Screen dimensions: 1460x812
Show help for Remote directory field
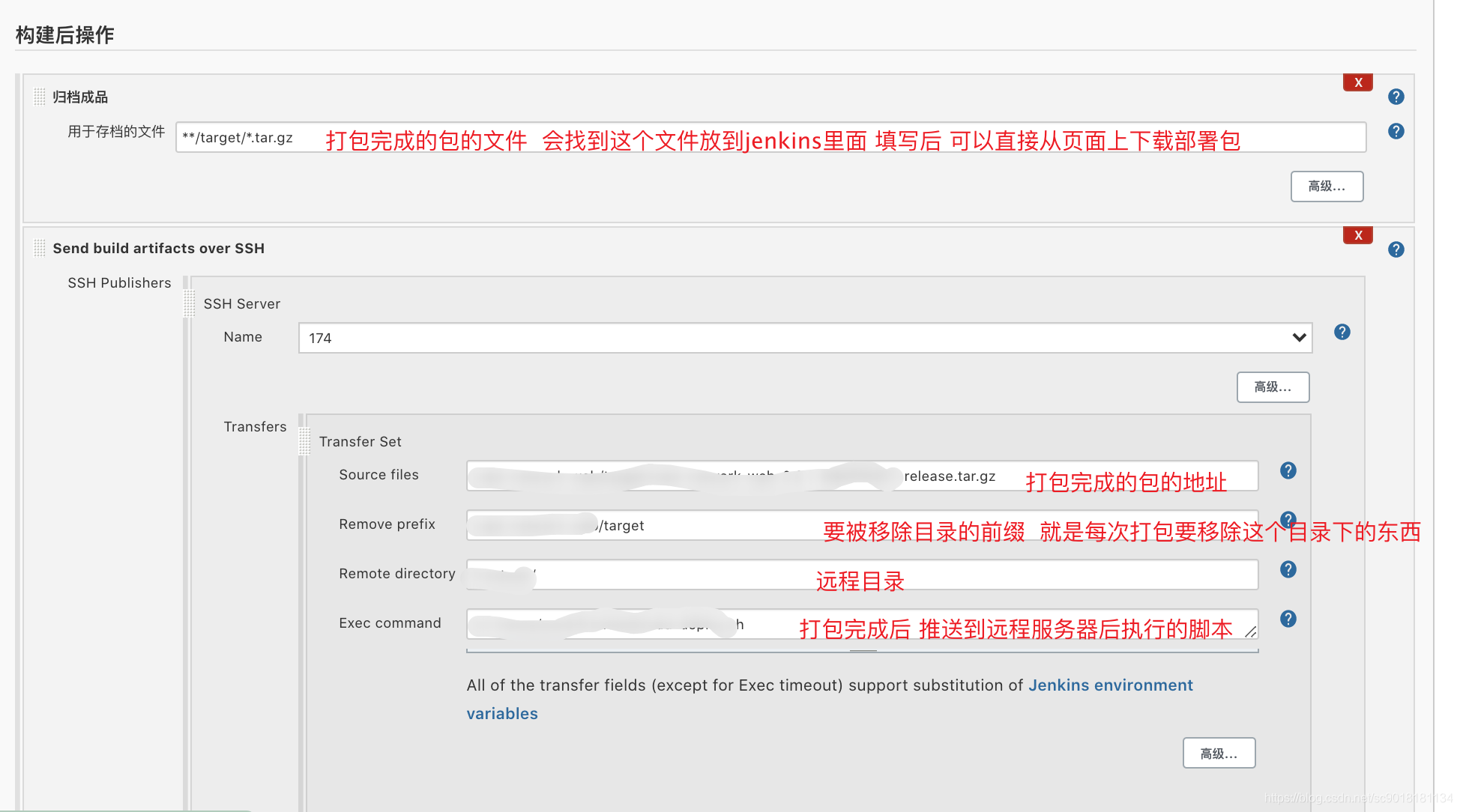point(1288,569)
